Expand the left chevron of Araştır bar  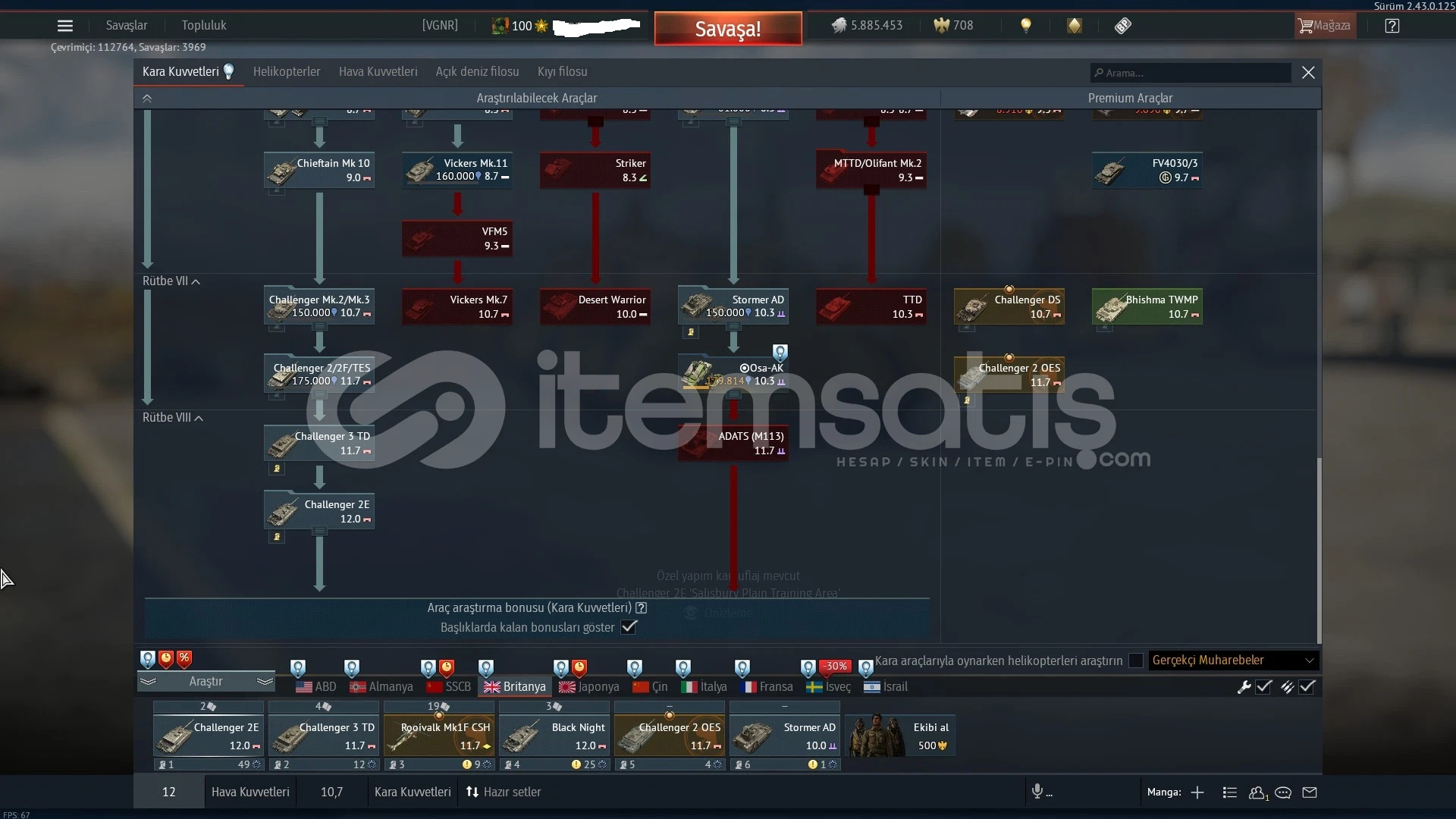point(148,682)
